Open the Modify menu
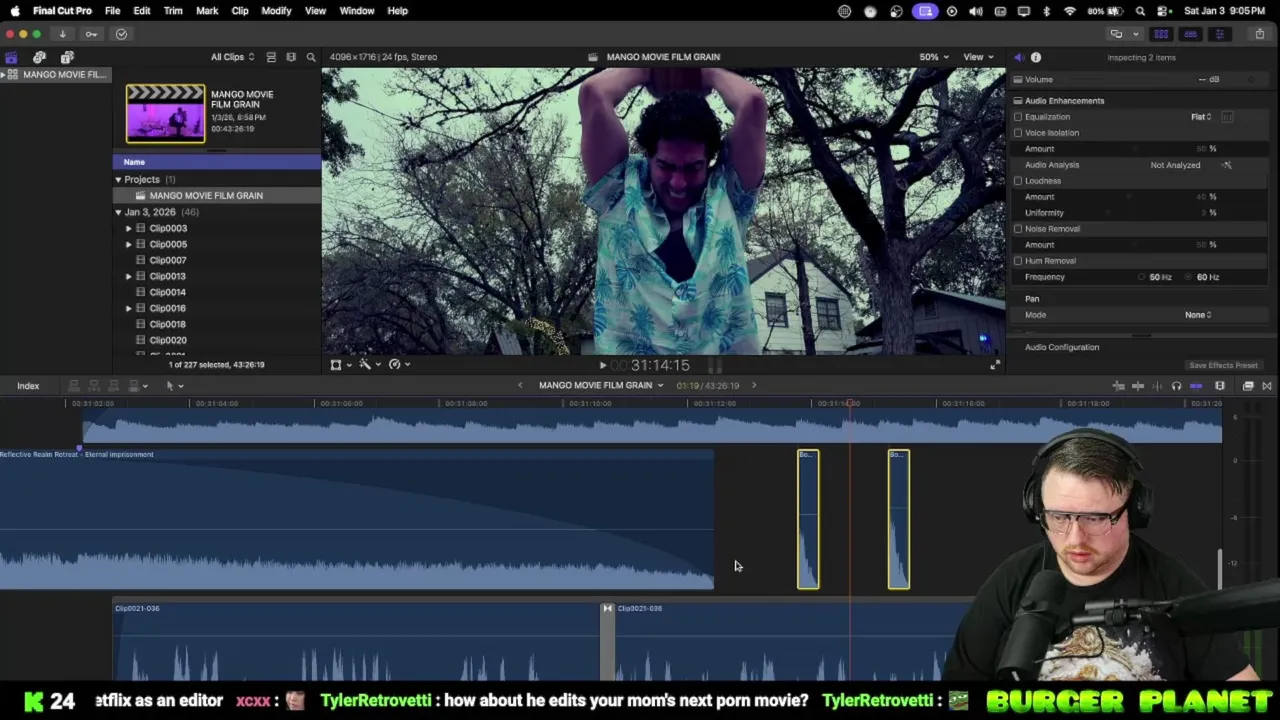This screenshot has width=1280, height=720. pyautogui.click(x=276, y=11)
